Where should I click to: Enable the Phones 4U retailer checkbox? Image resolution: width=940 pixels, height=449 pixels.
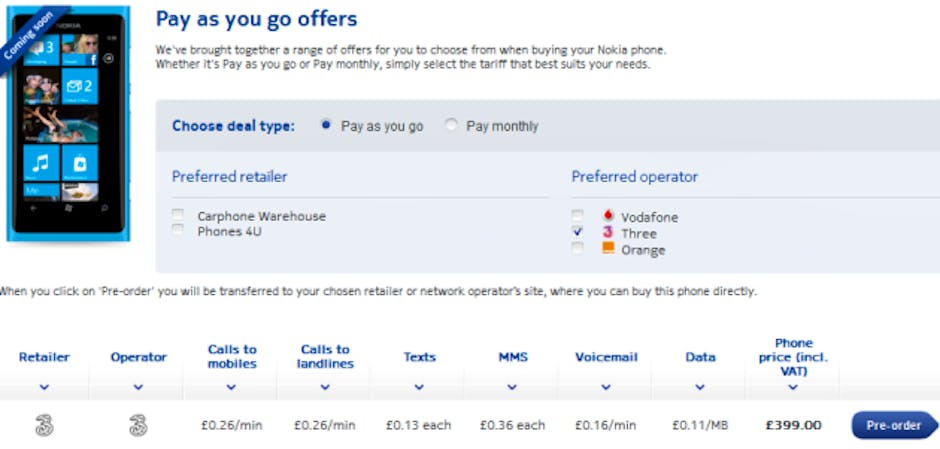[178, 229]
